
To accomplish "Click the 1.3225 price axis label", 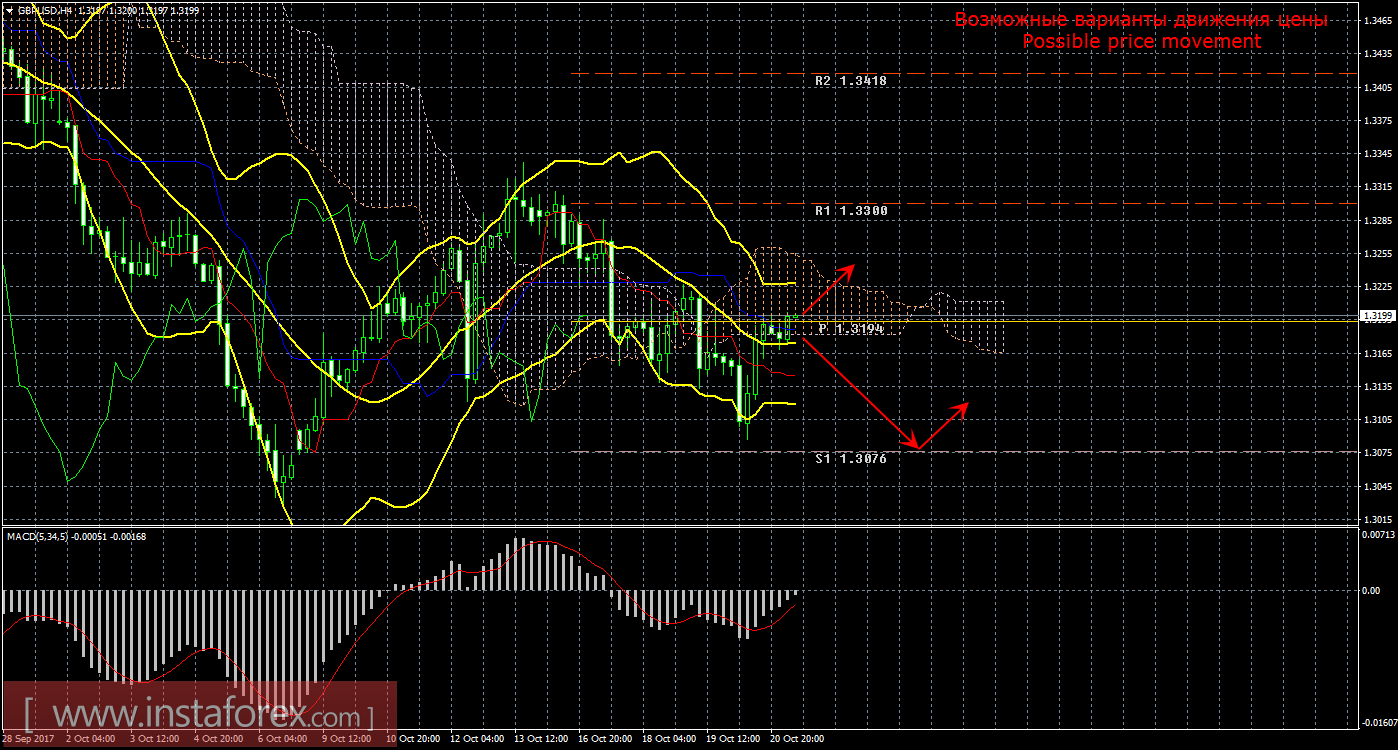I will point(1377,286).
